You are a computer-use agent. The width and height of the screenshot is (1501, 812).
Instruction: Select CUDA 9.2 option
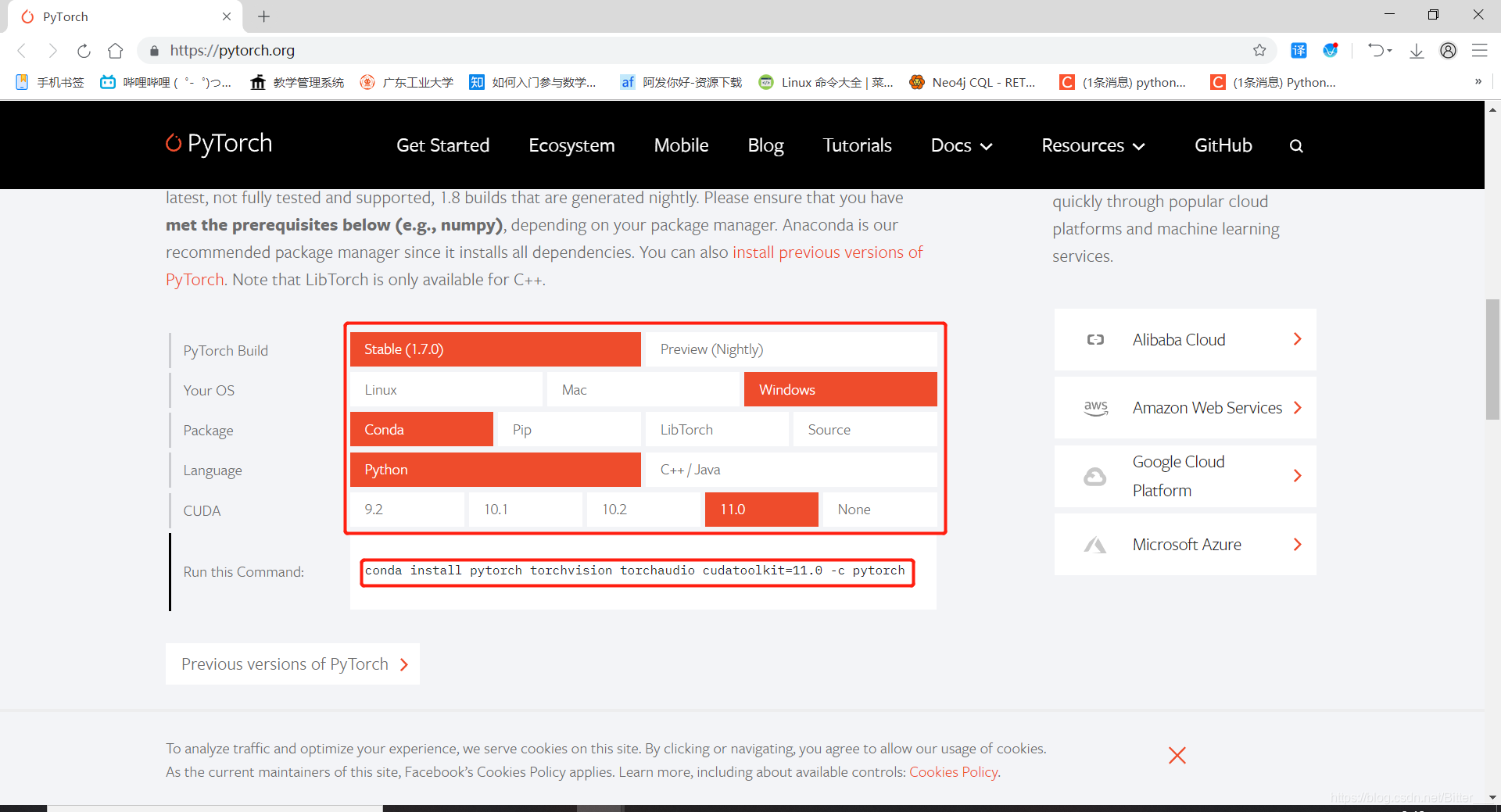407,510
